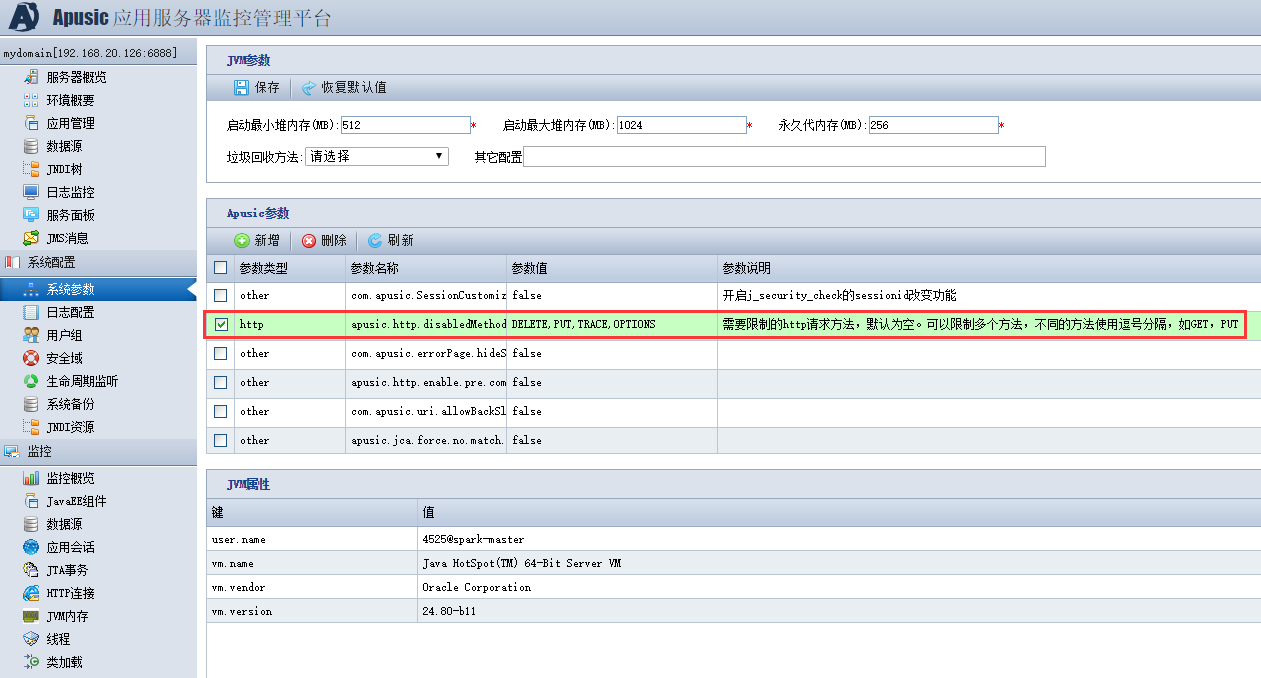Uncheck the apusic.http.disabledMethod row checkbox
Image resolution: width=1261 pixels, height=678 pixels.
pos(220,324)
